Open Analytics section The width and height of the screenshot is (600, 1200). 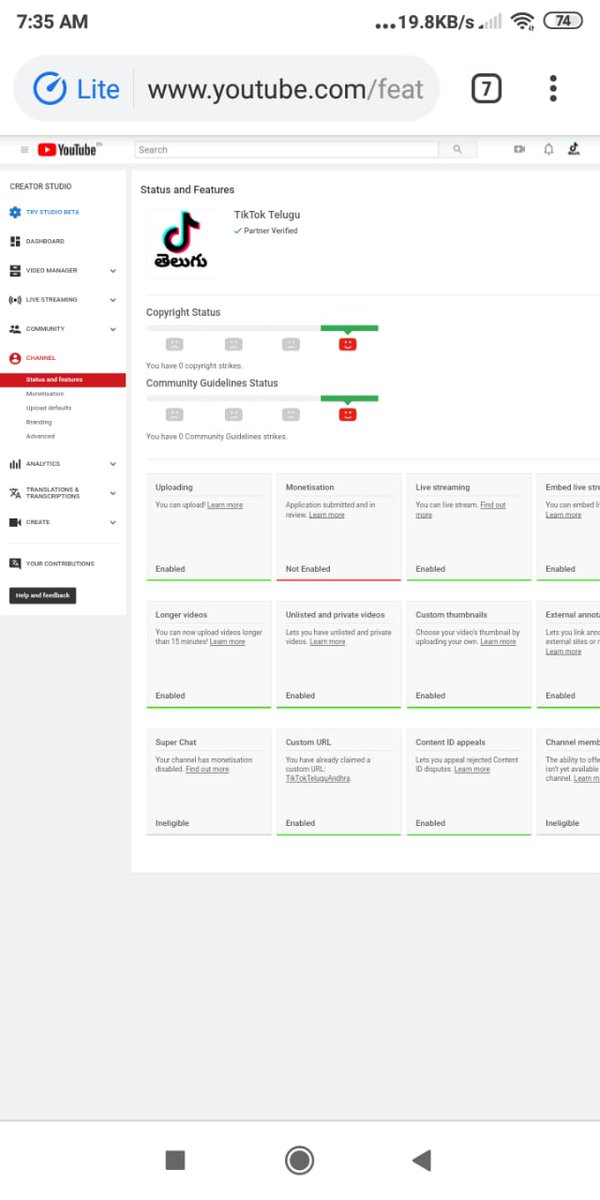coord(43,464)
